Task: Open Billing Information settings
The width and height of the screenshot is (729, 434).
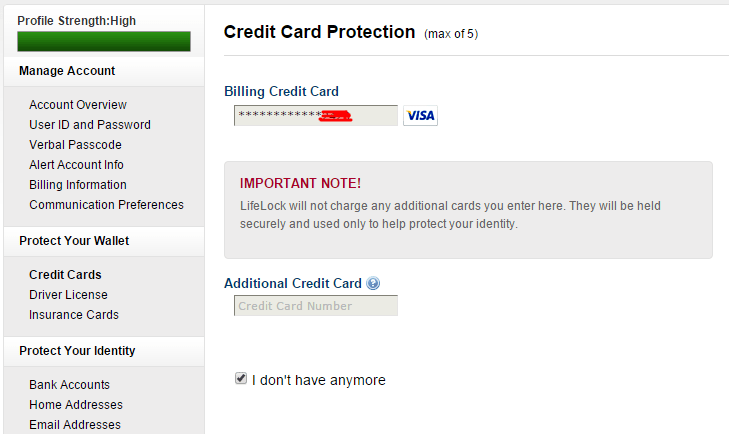Action: pyautogui.click(x=78, y=185)
